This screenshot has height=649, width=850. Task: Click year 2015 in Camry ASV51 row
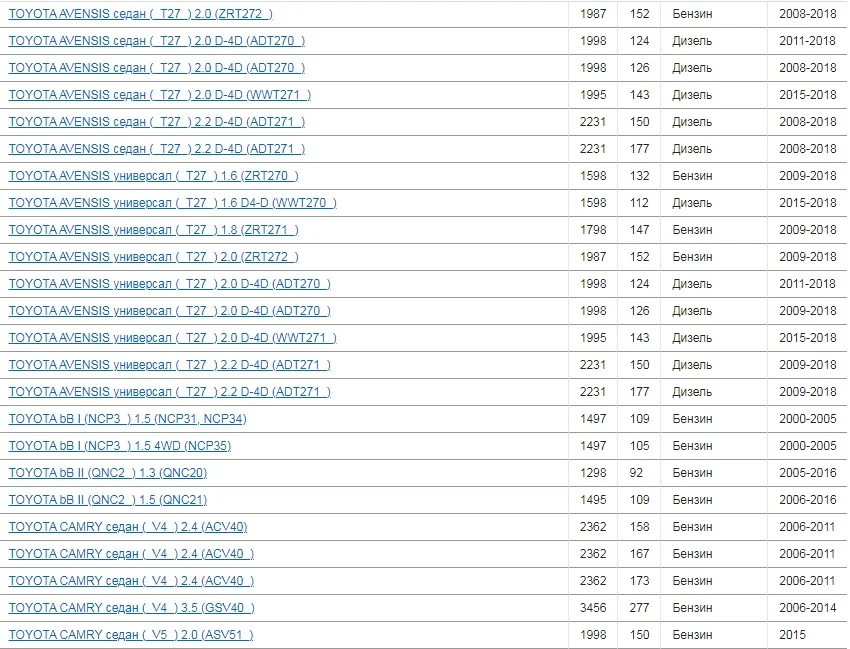tap(793, 635)
